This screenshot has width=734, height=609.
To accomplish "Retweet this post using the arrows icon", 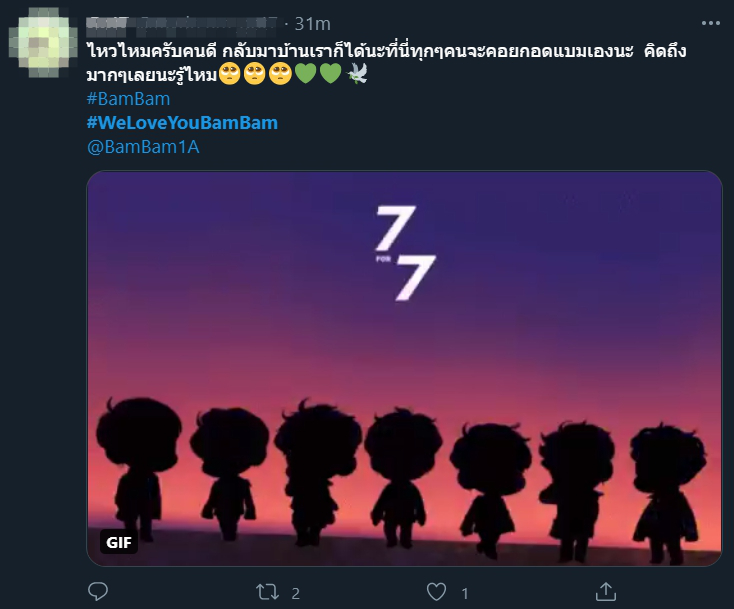I will click(x=267, y=592).
